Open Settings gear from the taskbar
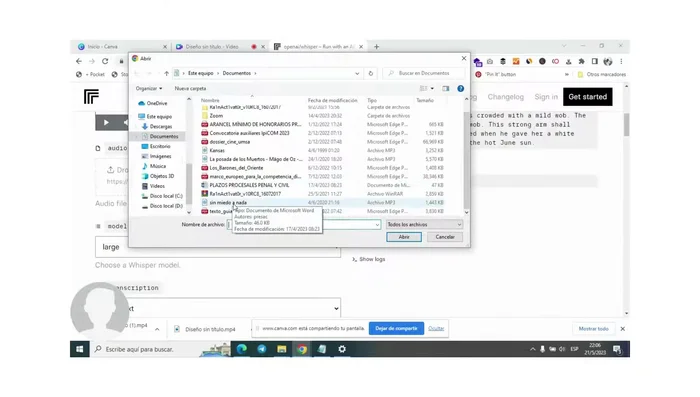This screenshot has height=397, width=700. coord(342,349)
